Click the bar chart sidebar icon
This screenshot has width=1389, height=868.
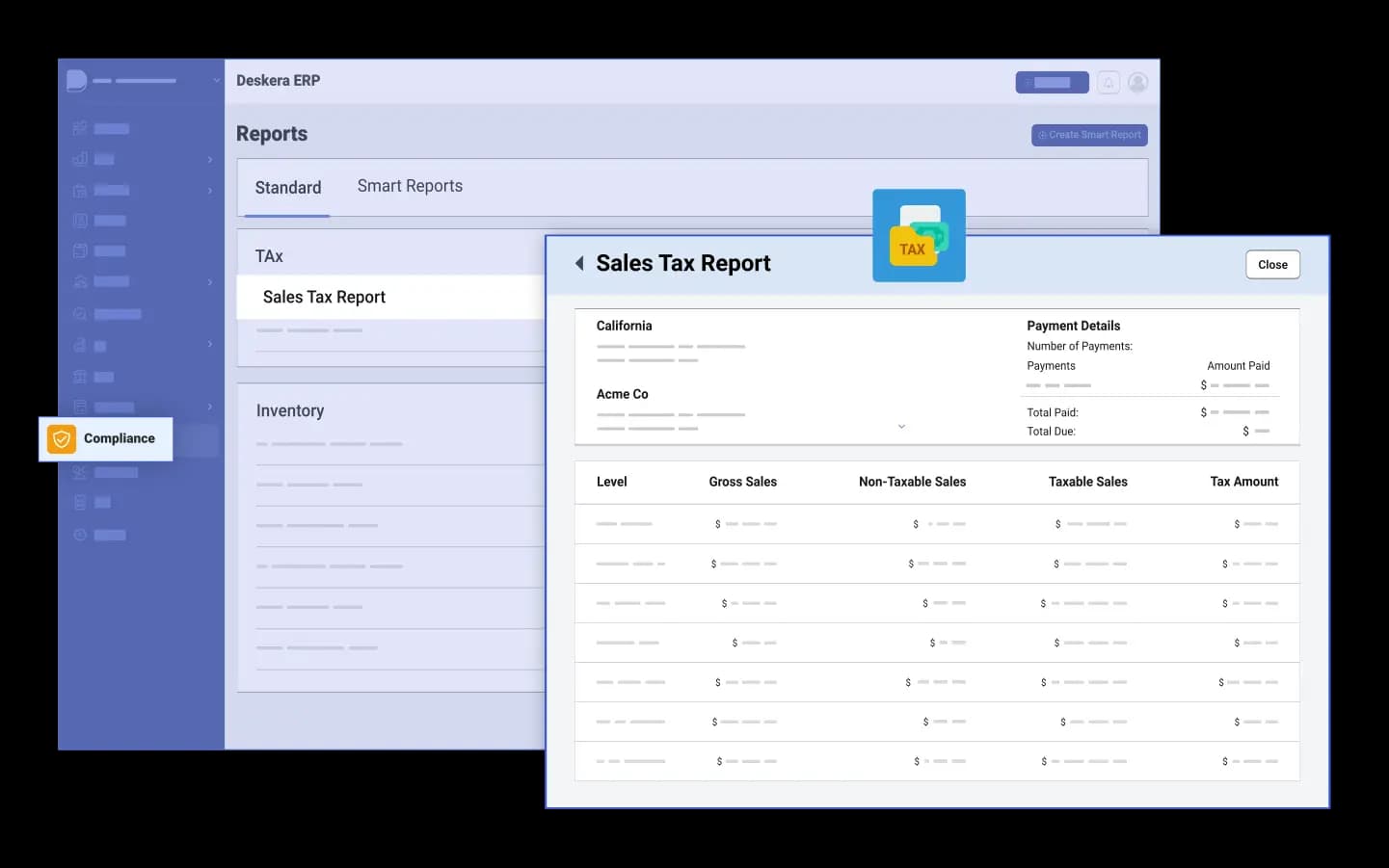80,159
